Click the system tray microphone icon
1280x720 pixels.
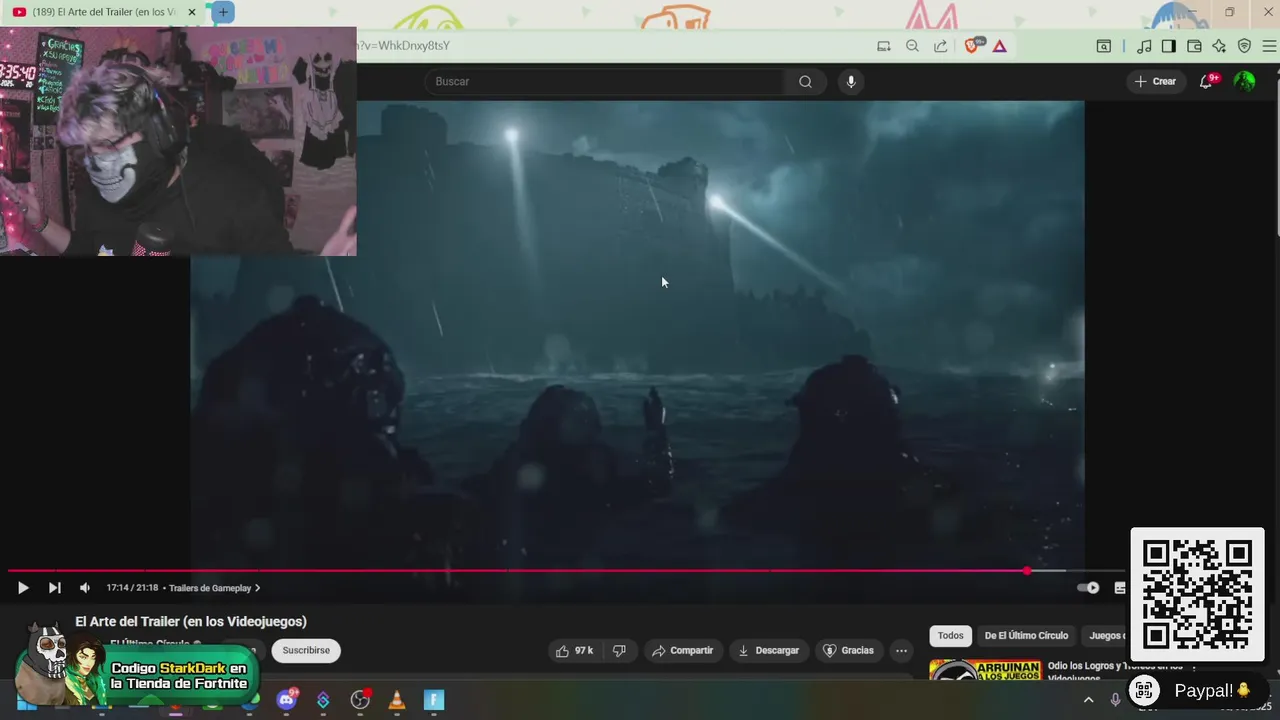(x=1115, y=700)
